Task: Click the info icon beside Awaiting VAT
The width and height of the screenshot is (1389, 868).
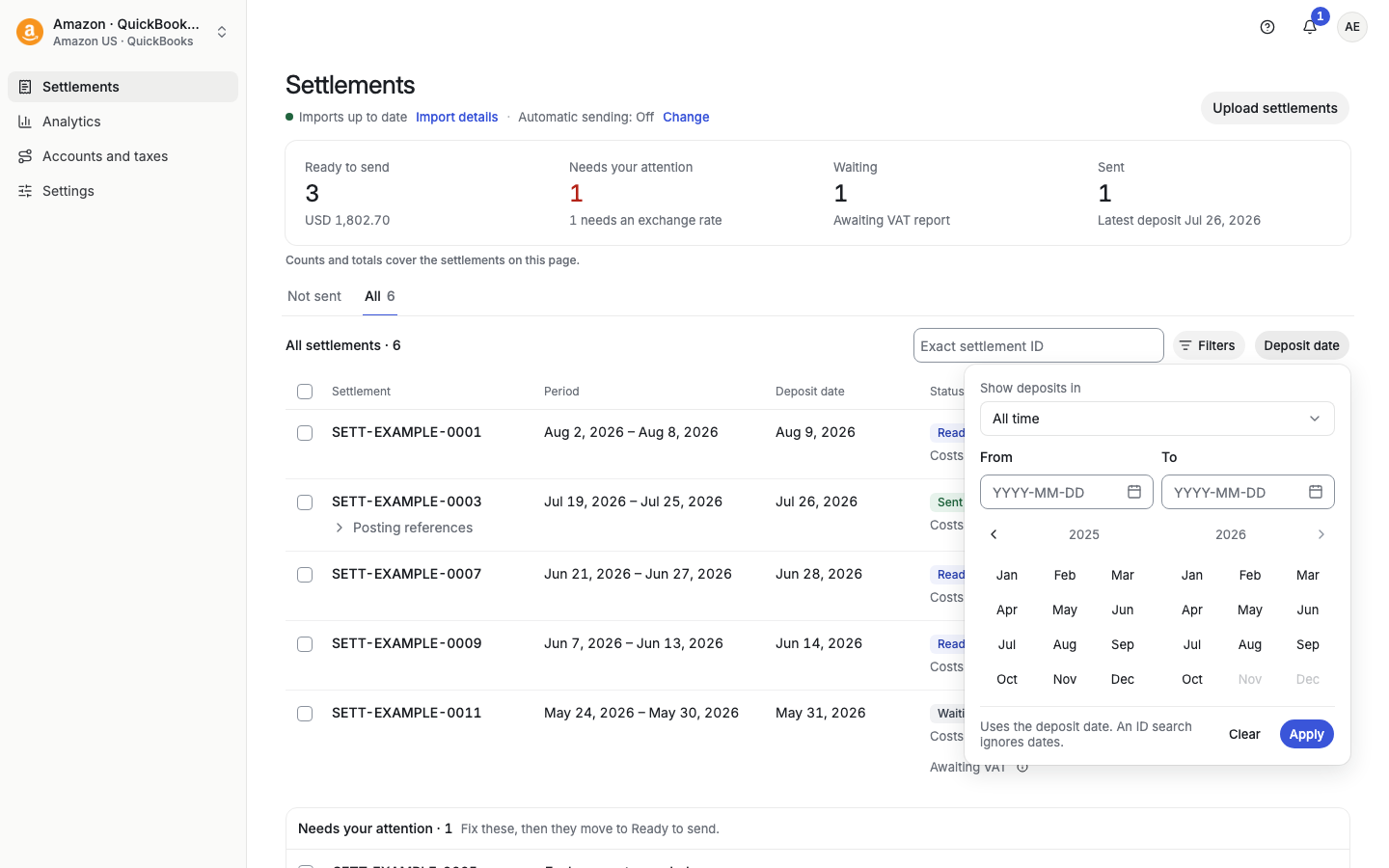Action: click(1022, 768)
